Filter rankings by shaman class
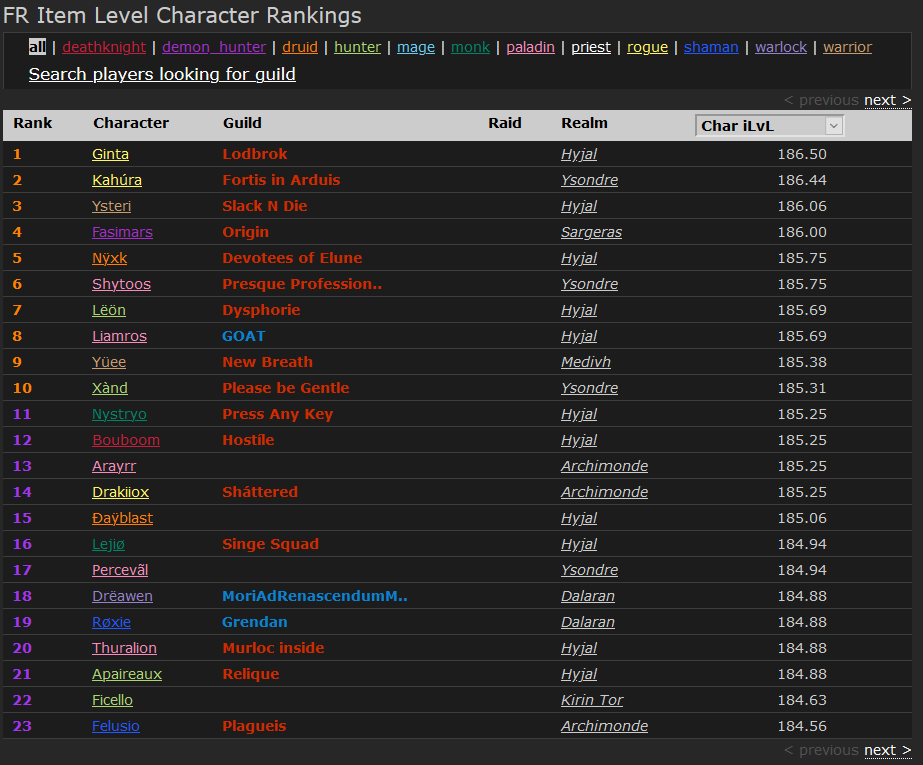Image resolution: width=923 pixels, height=765 pixels. [x=711, y=47]
